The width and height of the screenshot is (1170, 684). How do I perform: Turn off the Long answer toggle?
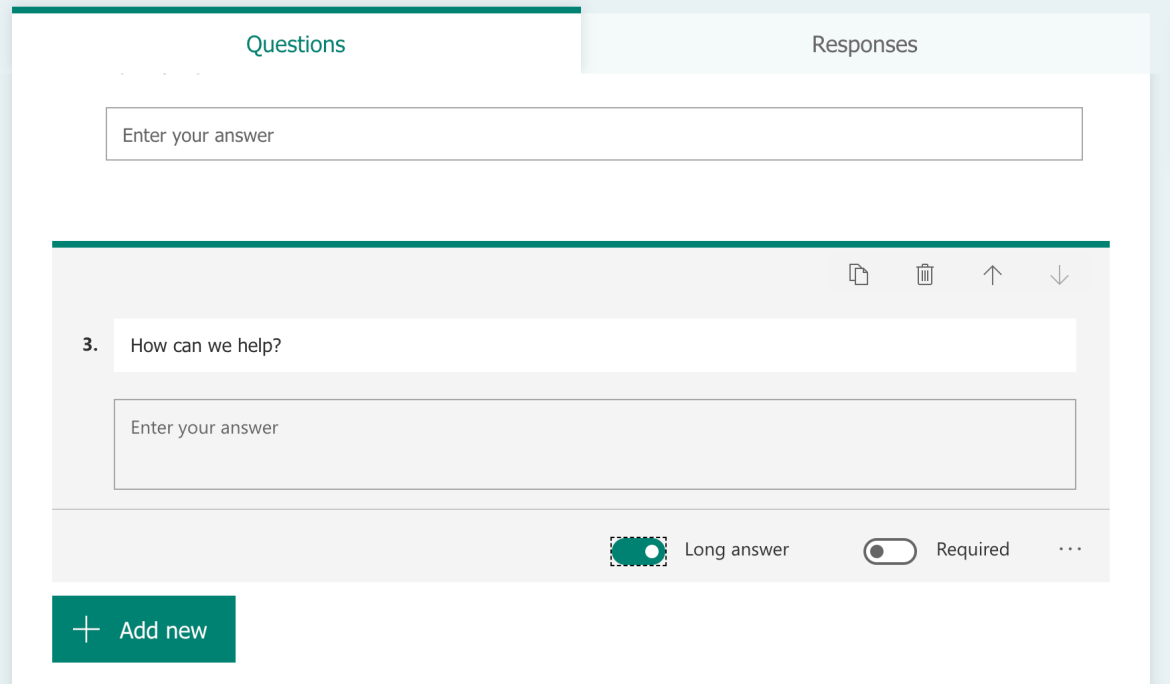tap(639, 551)
